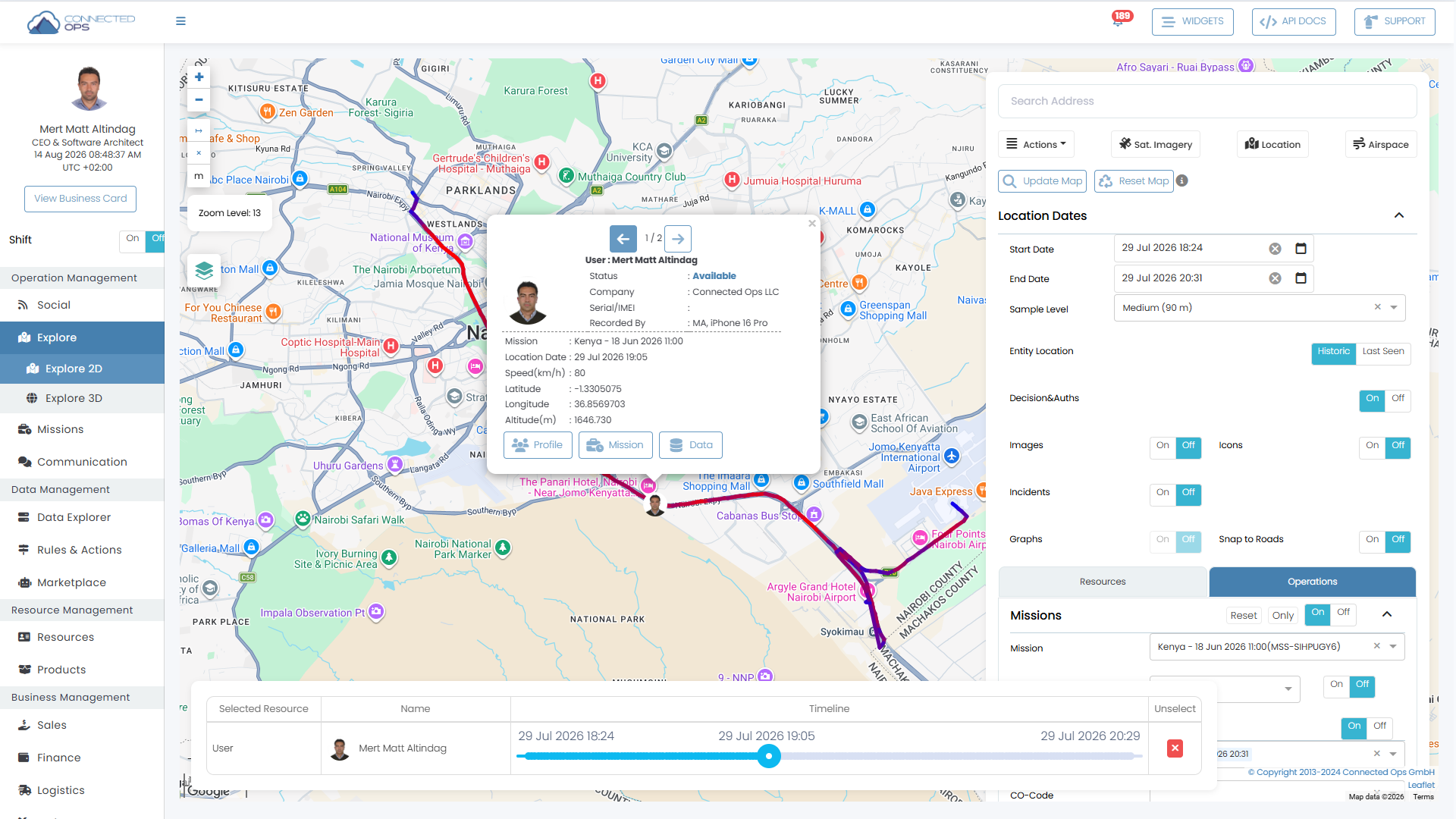
Task: Click the user avatar marker on map
Action: [655, 504]
